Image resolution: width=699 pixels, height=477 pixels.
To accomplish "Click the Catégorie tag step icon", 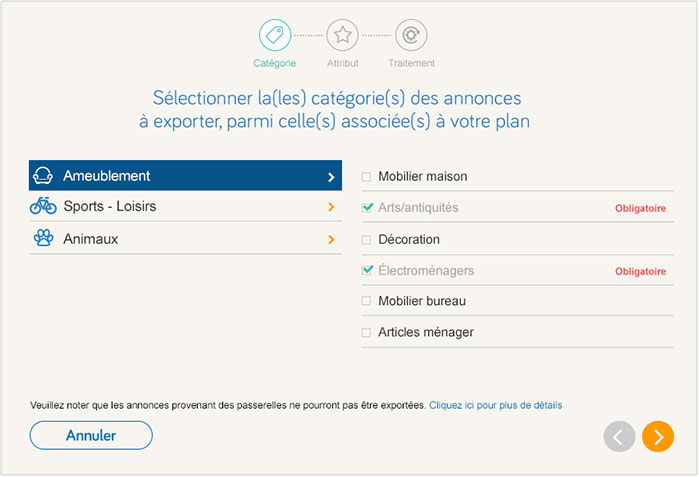I will coord(274,35).
